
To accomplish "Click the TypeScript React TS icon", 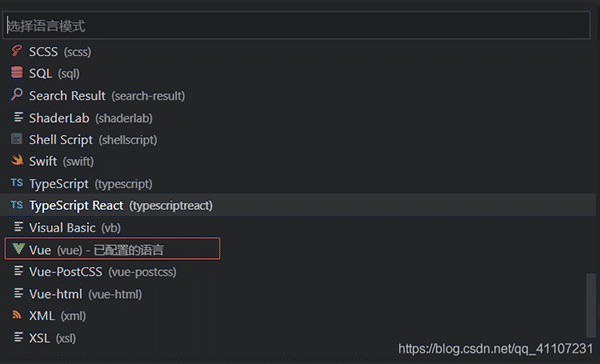I will pyautogui.click(x=16, y=205).
